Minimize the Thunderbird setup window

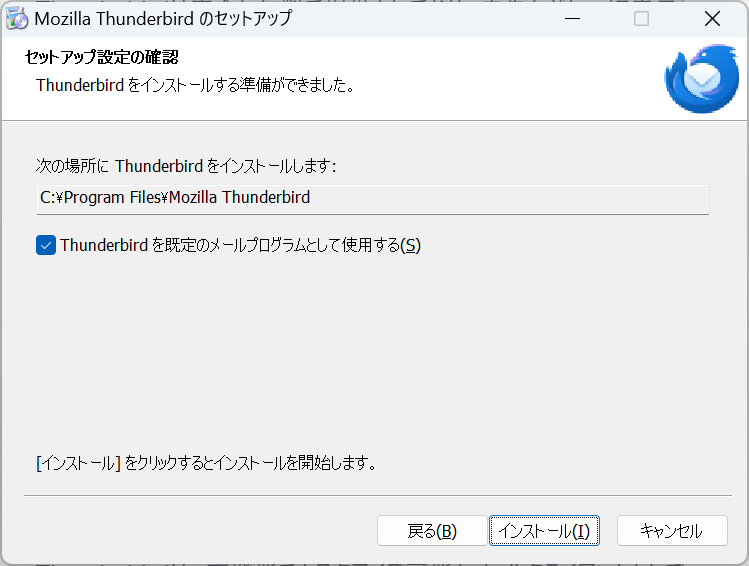click(x=572, y=19)
